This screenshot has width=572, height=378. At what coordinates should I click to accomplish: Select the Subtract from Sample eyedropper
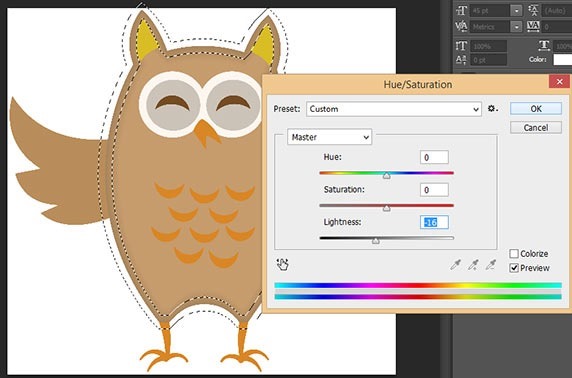click(491, 265)
